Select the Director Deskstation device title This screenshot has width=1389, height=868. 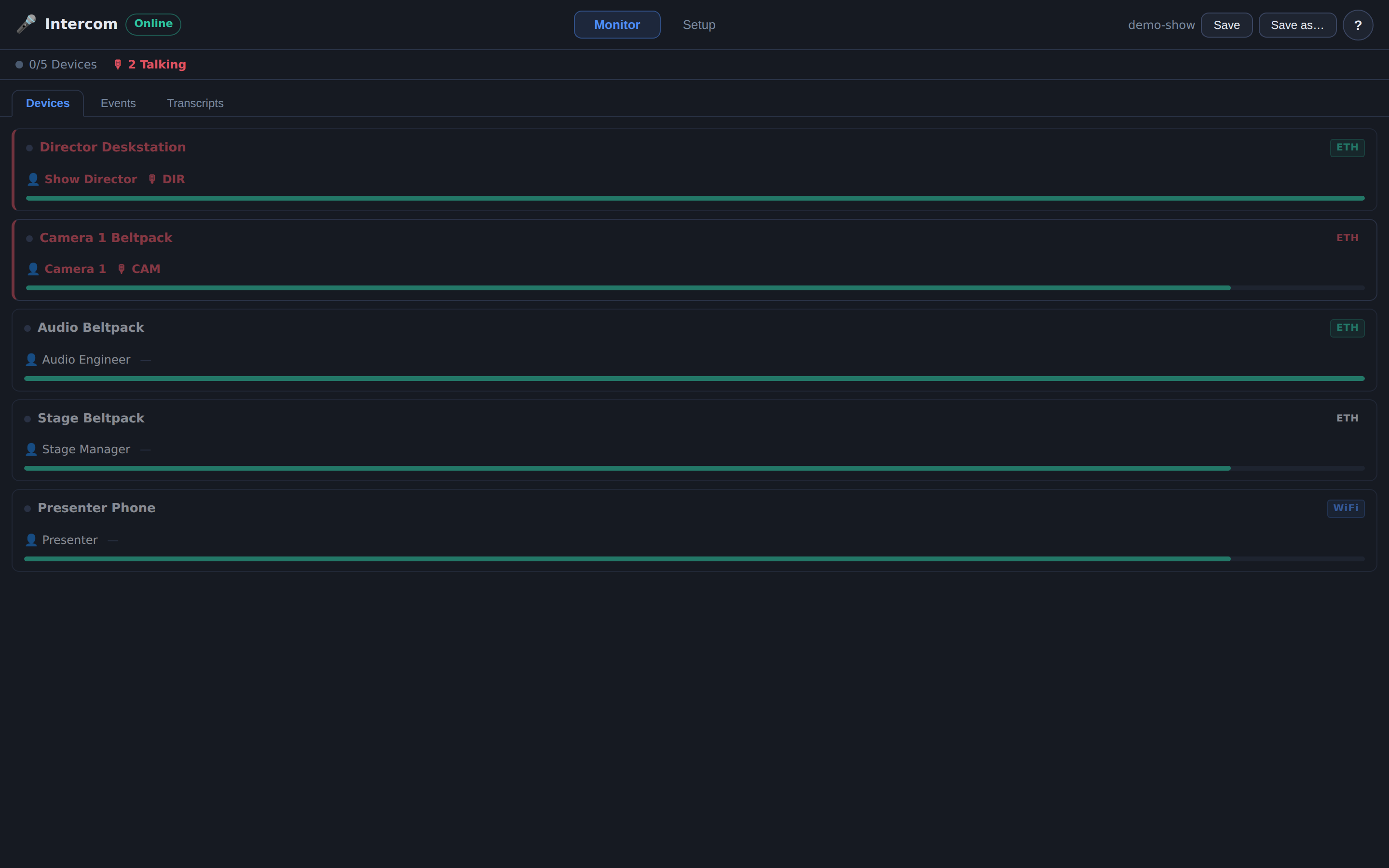pyautogui.click(x=112, y=147)
